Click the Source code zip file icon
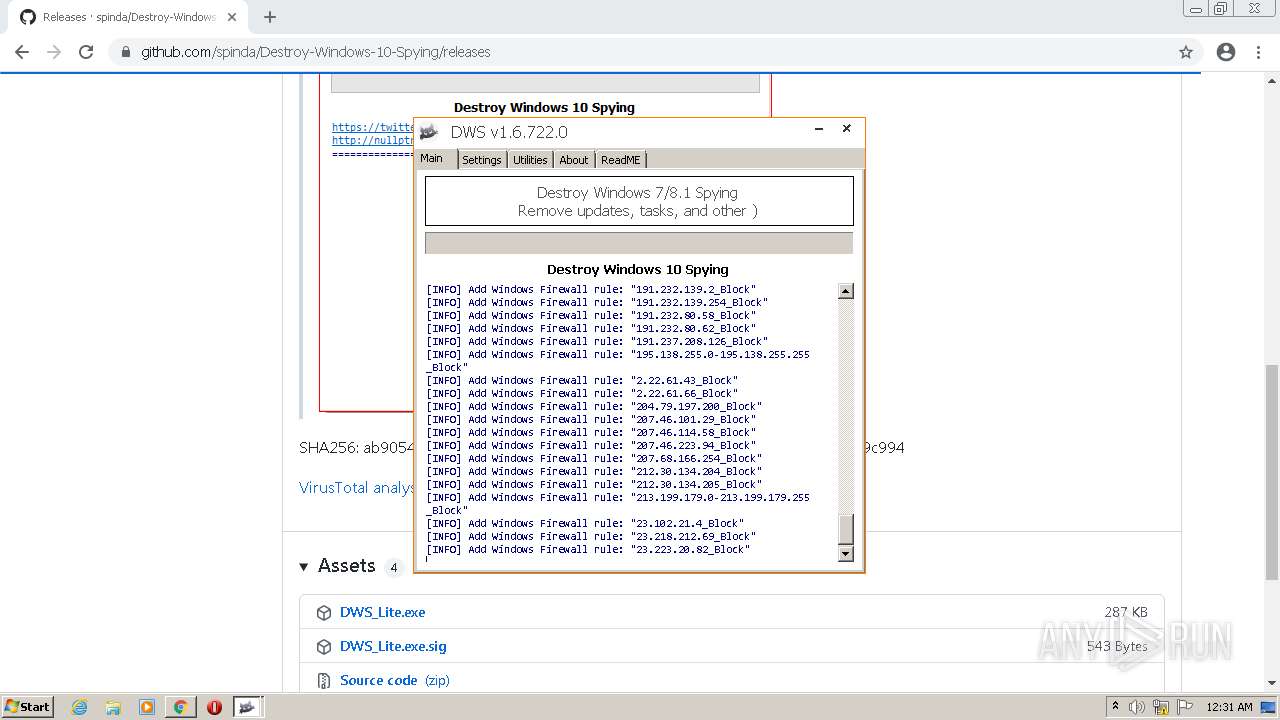This screenshot has height=720, width=1280. pos(324,681)
